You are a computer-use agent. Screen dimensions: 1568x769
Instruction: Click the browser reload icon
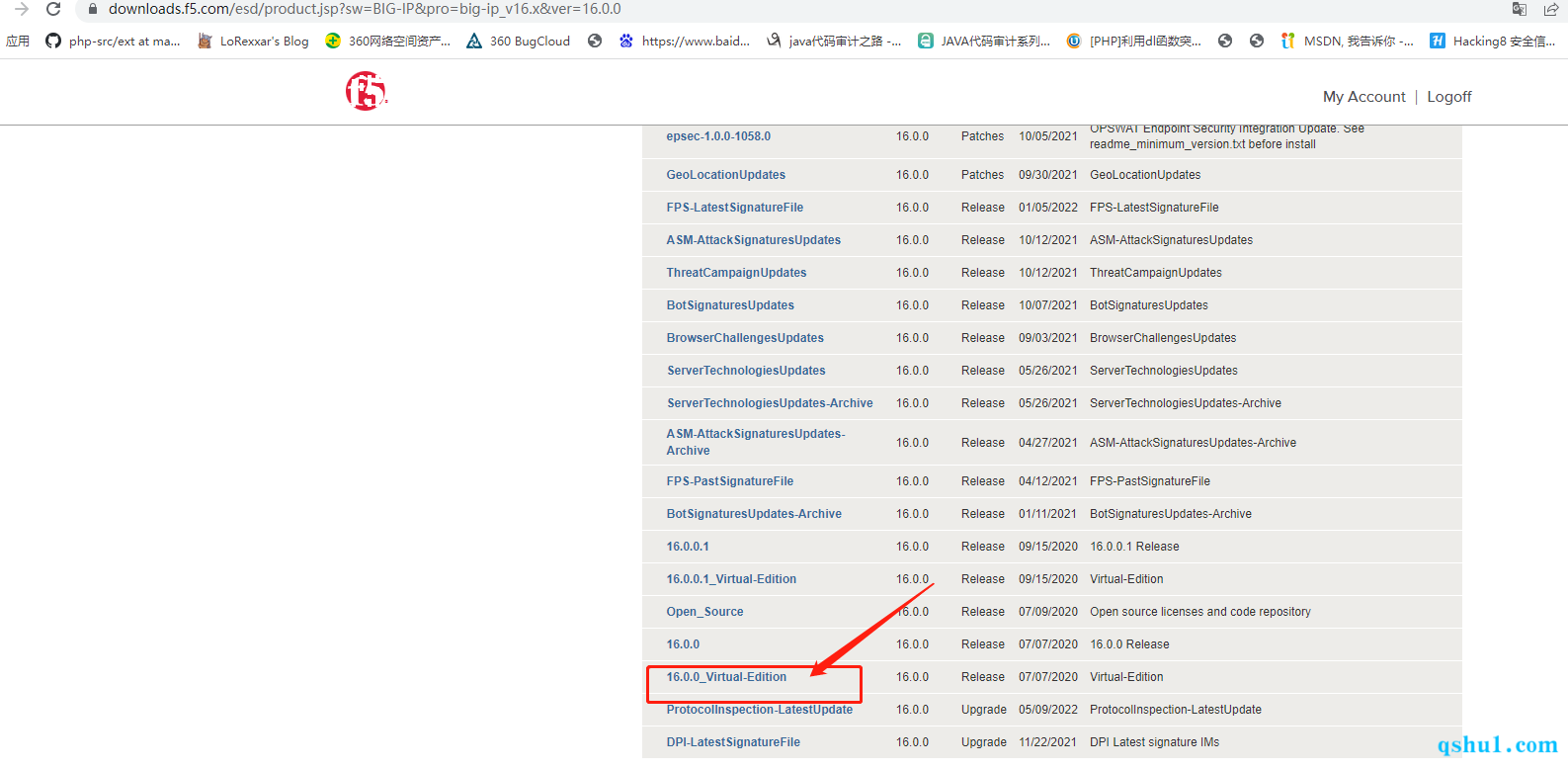pyautogui.click(x=54, y=9)
